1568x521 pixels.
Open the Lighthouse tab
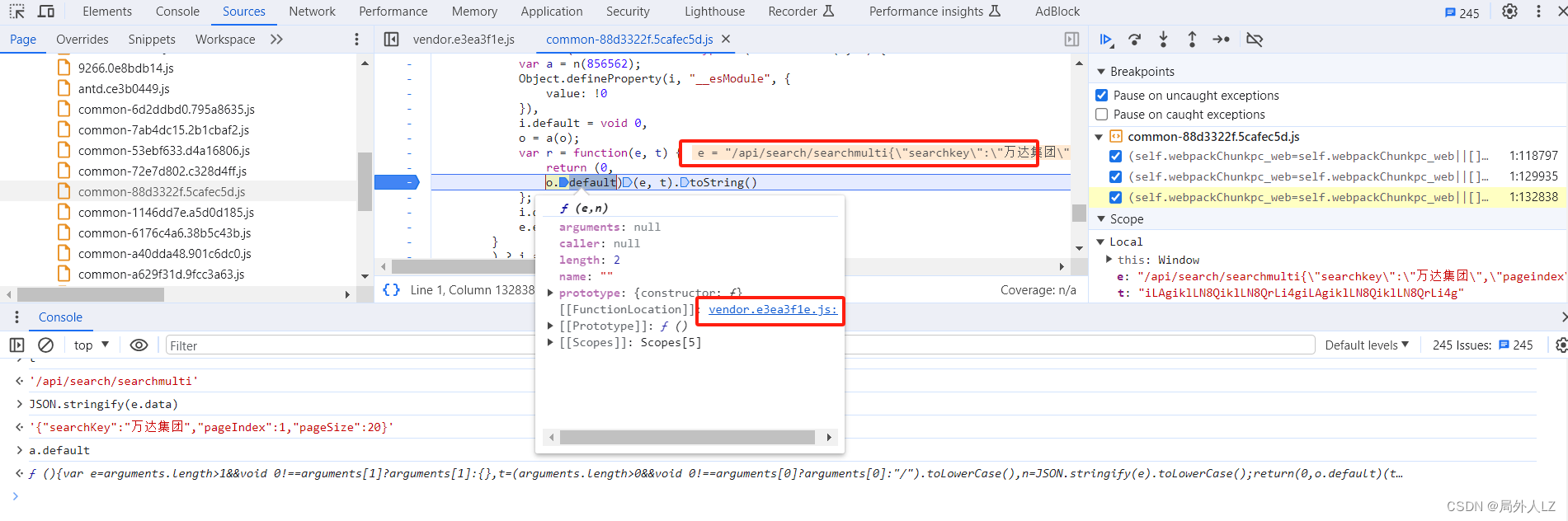714,12
